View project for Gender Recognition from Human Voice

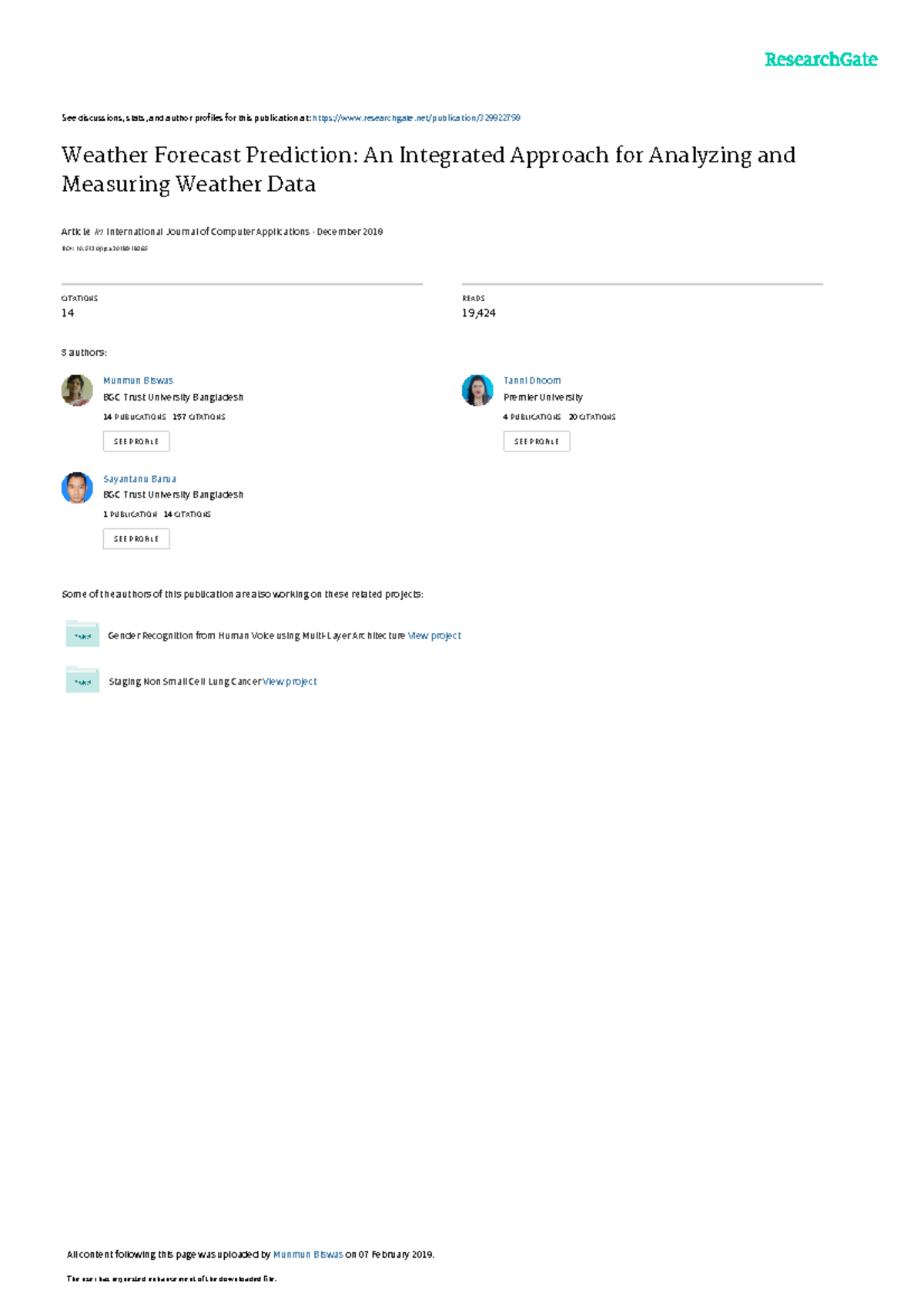[x=434, y=635]
